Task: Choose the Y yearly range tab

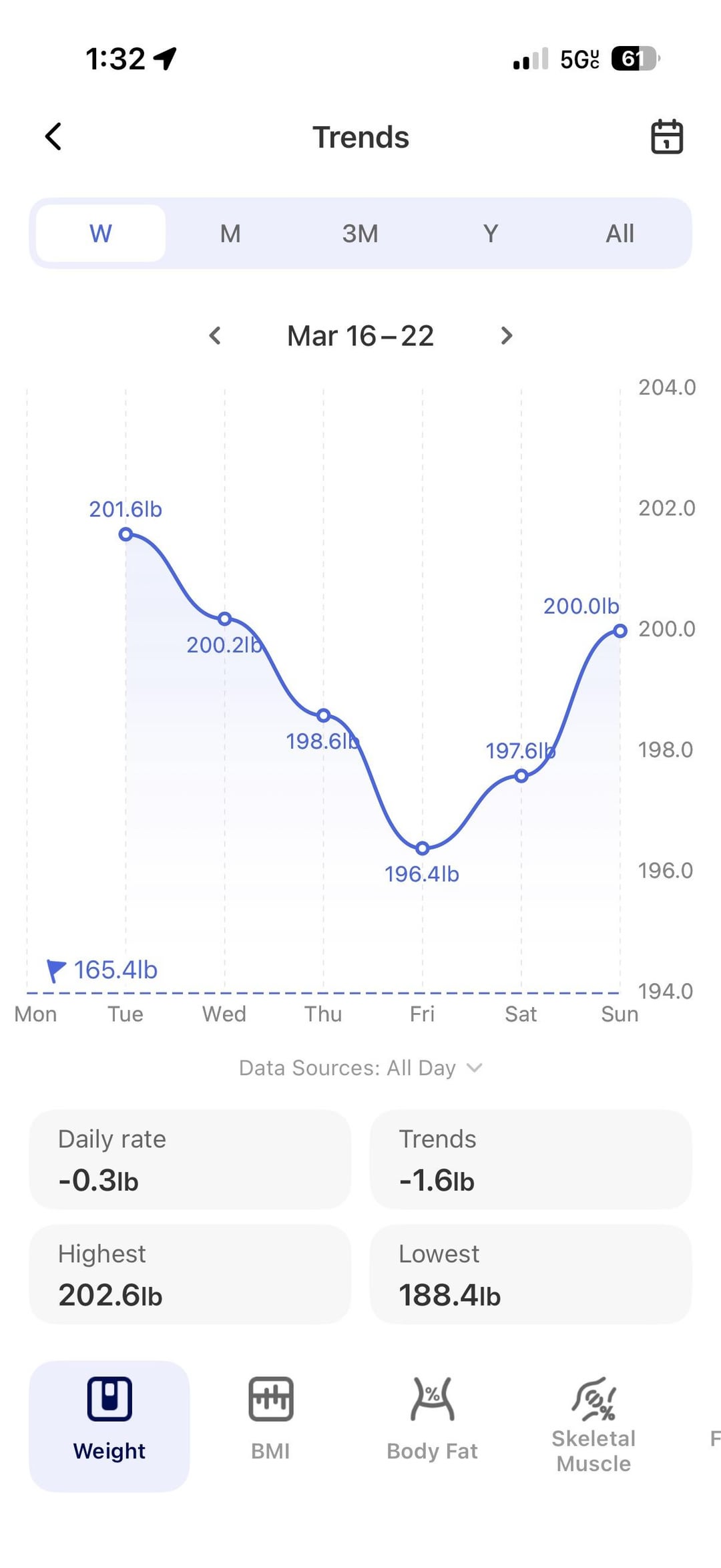Action: pos(490,234)
